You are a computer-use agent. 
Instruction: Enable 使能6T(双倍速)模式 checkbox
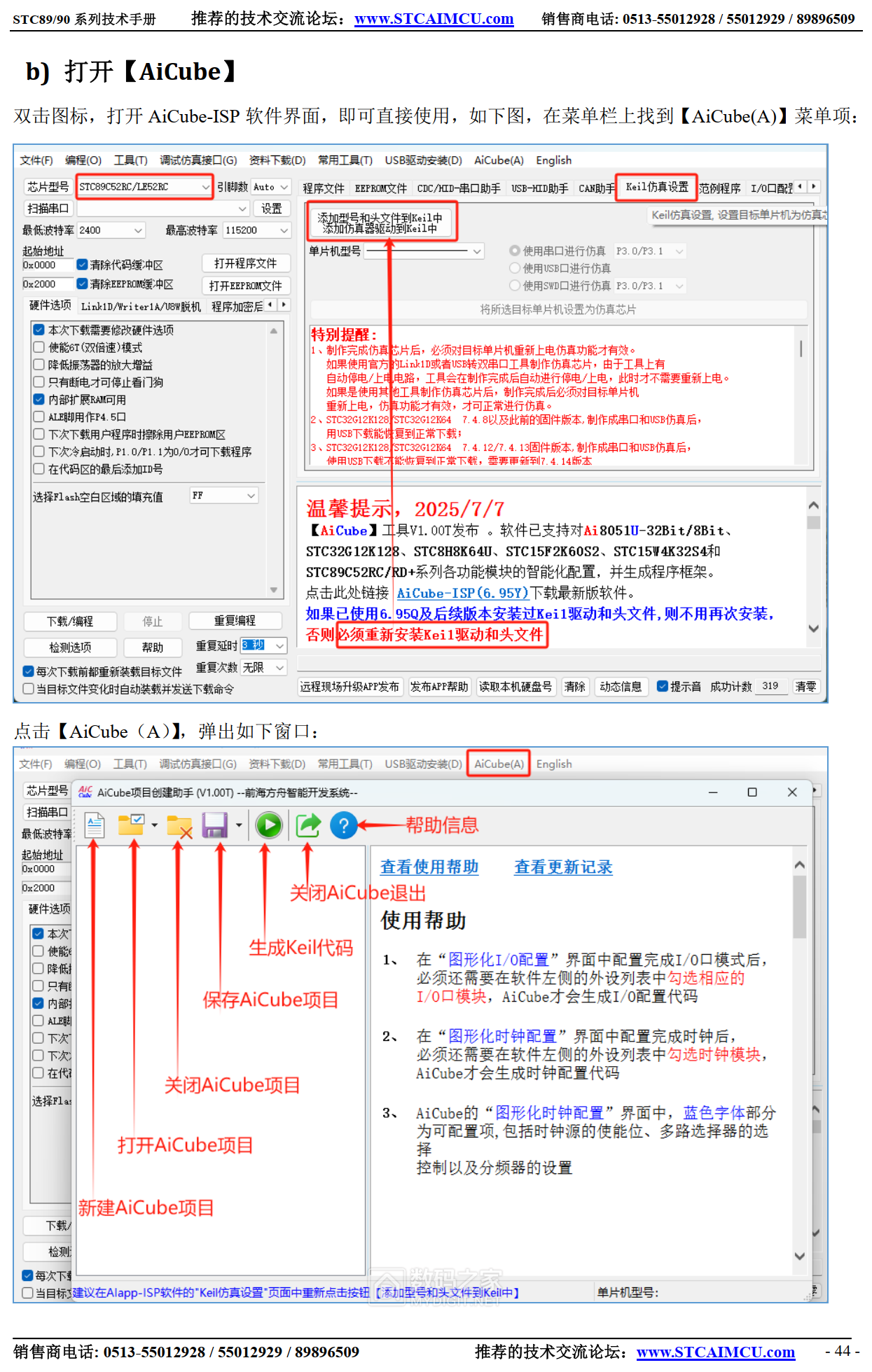pyautogui.click(x=39, y=347)
